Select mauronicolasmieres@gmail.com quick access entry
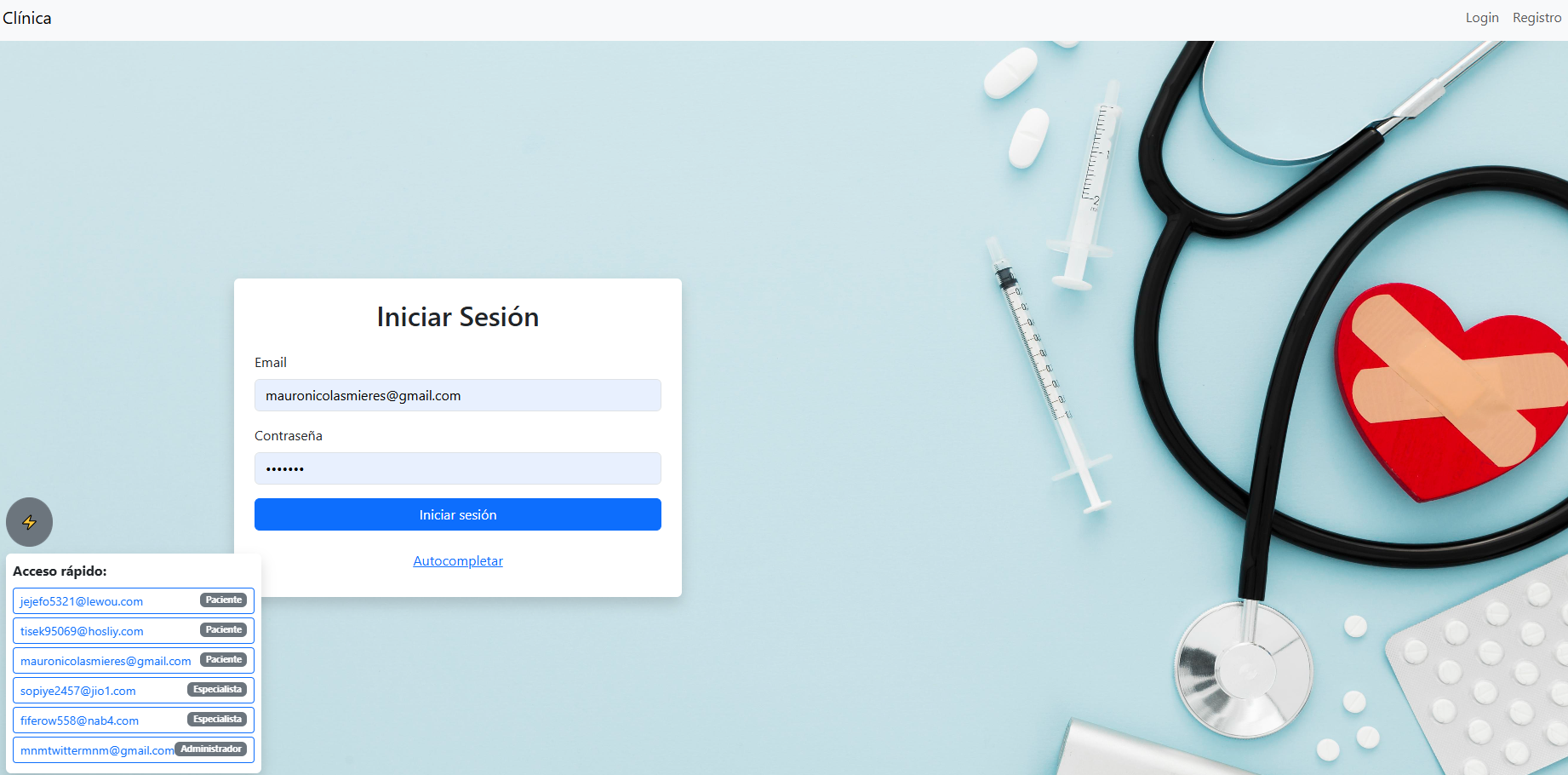This screenshot has height=775, width=1568. [x=134, y=660]
